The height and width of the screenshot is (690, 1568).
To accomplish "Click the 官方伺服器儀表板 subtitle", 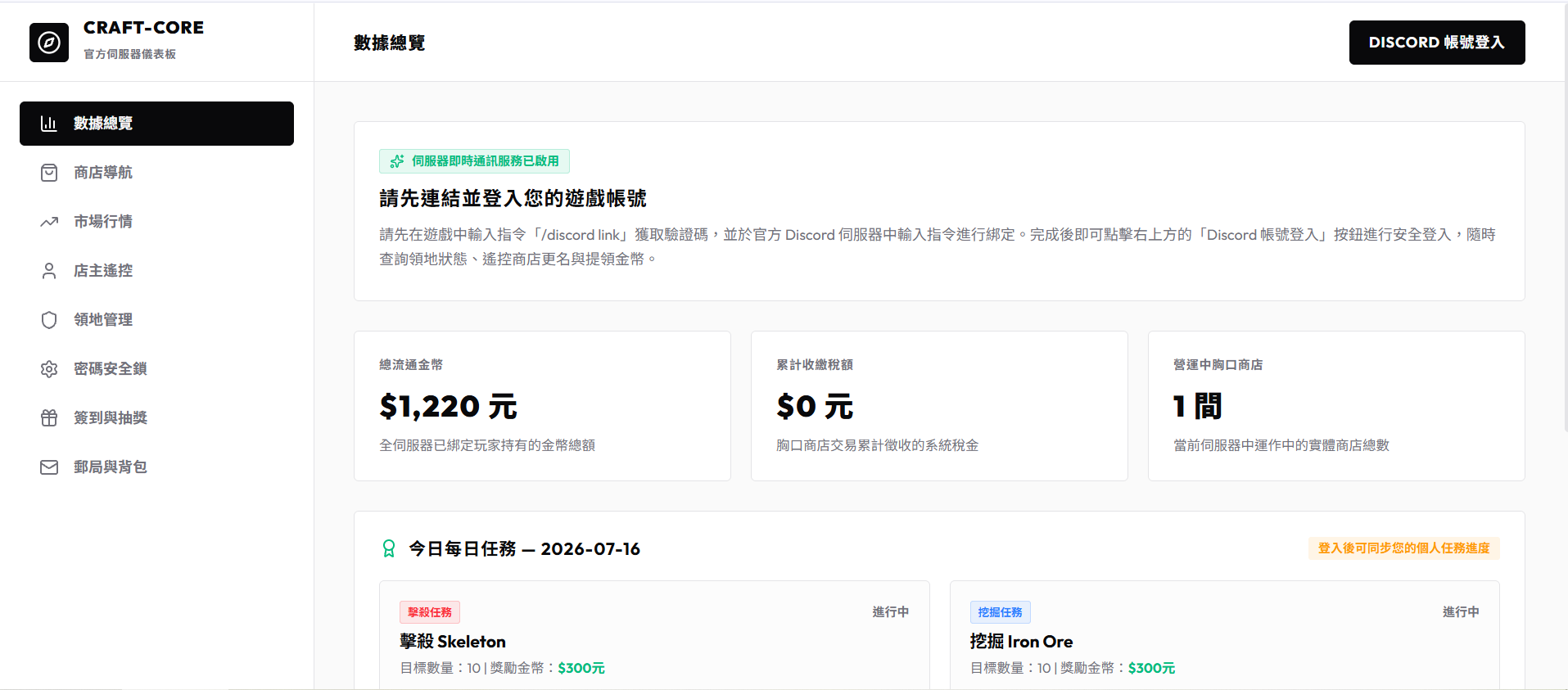I will tap(129, 54).
